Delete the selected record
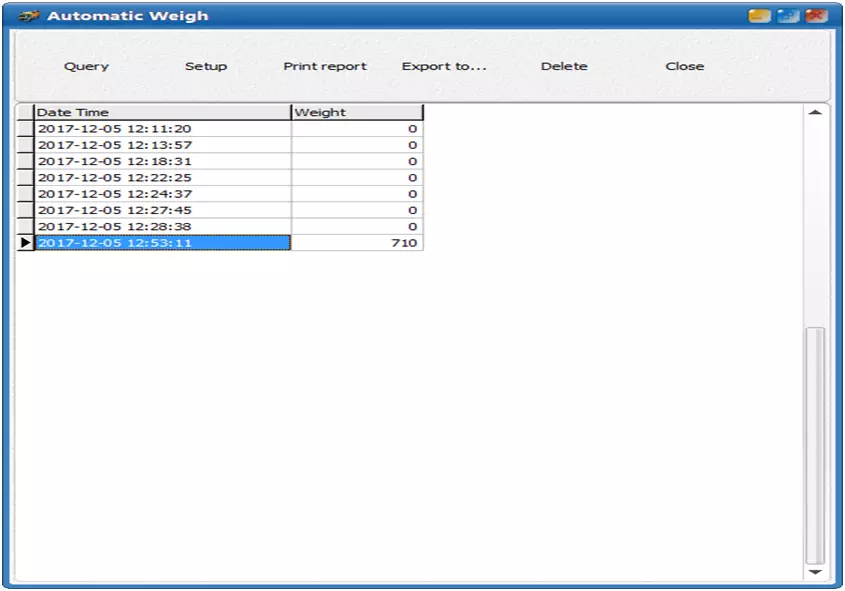845x591 pixels. click(564, 66)
